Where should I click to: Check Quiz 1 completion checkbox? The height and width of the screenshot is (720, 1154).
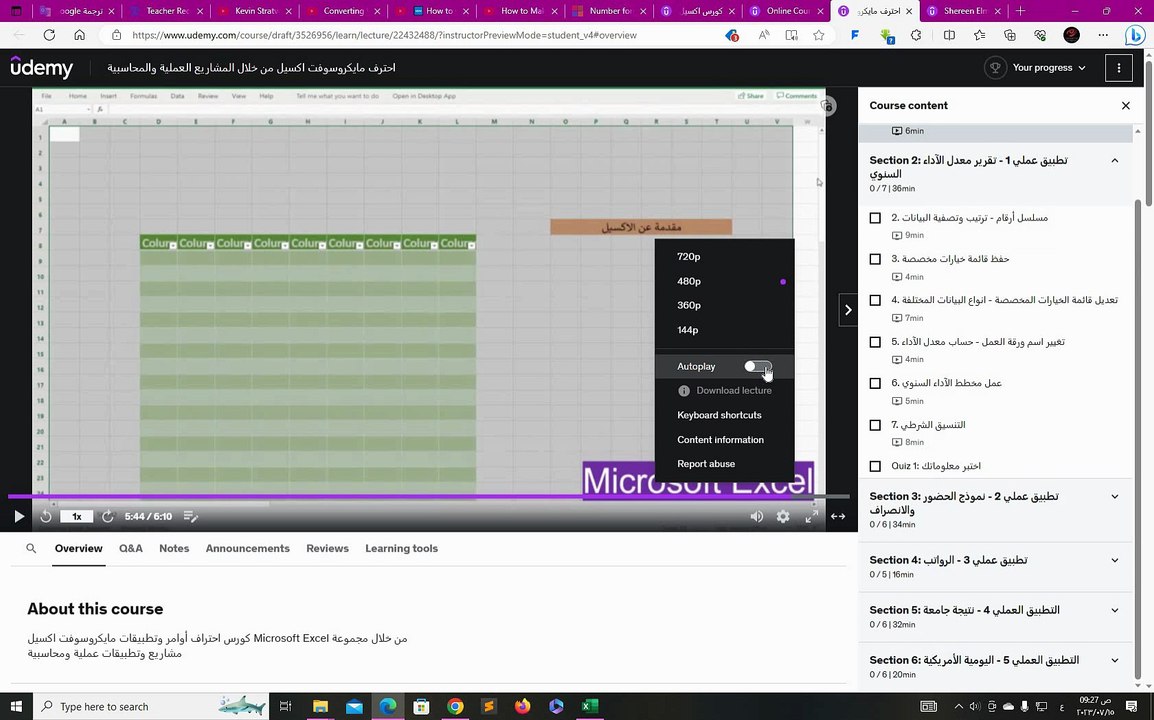tap(875, 466)
